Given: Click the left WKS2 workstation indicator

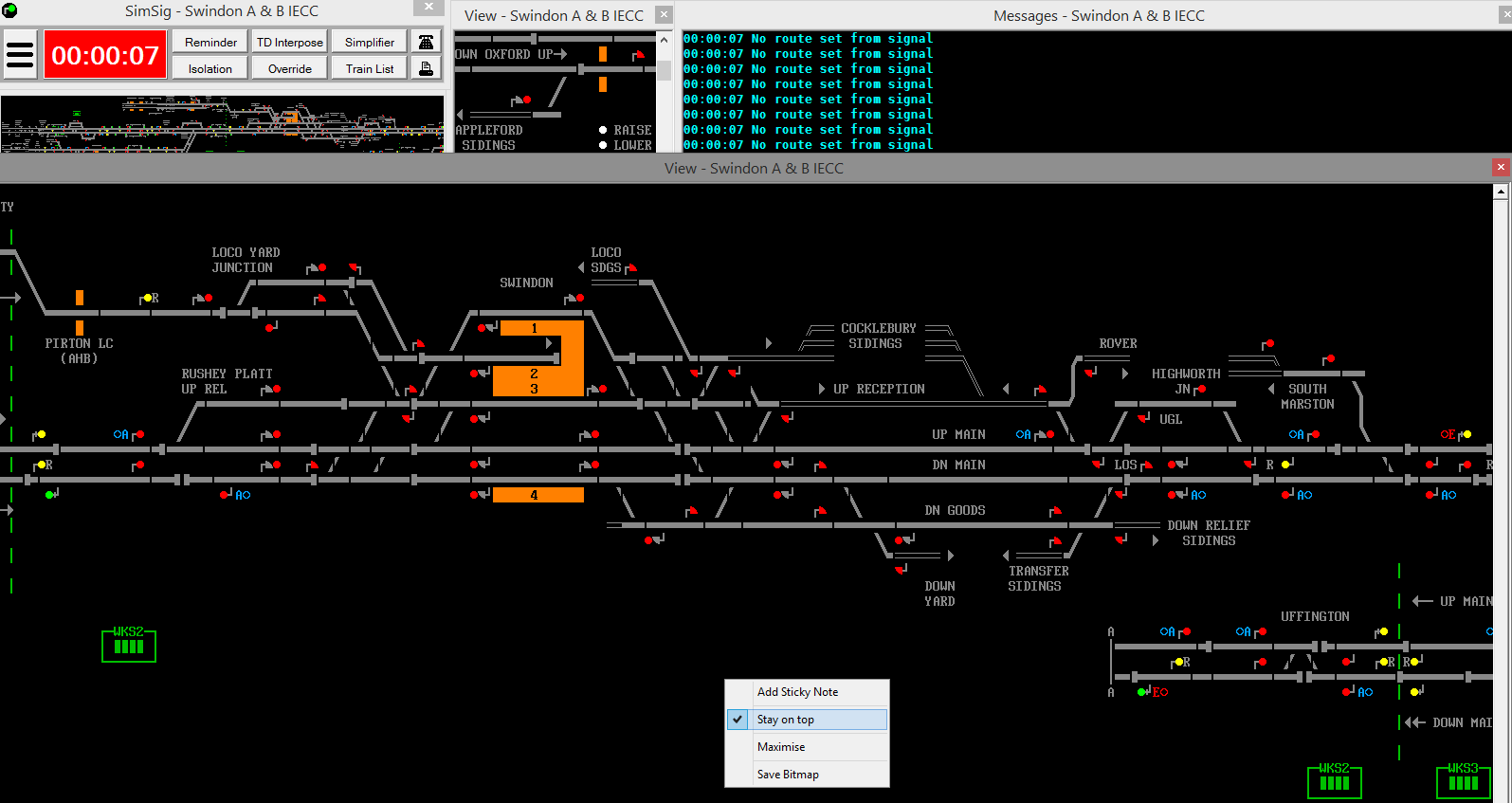Looking at the screenshot, I should 129,645.
